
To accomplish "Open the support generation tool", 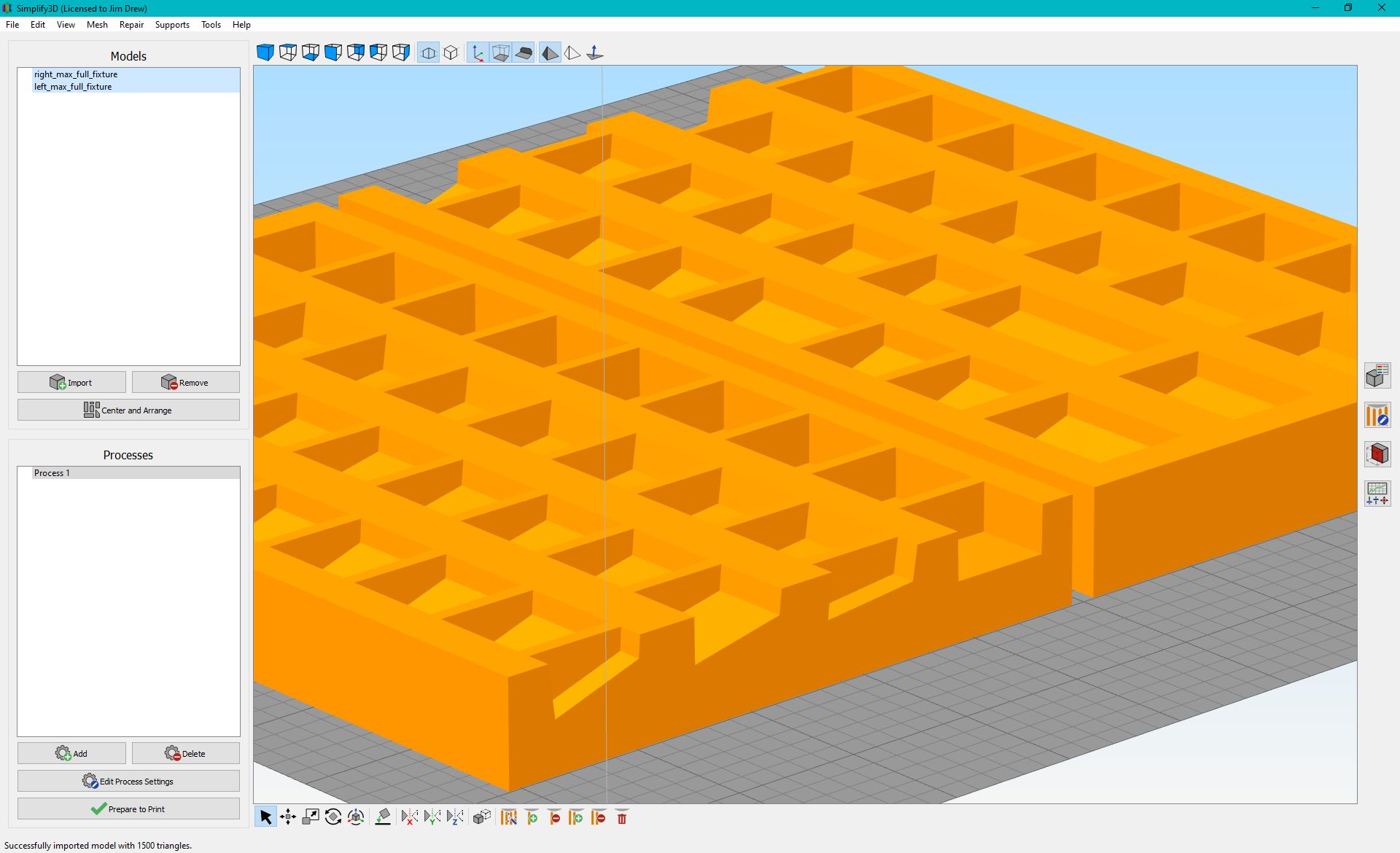I will 509,817.
